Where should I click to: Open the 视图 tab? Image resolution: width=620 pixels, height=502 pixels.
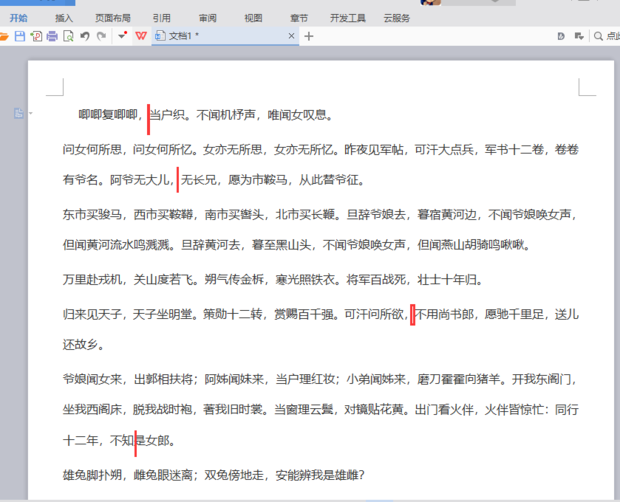(253, 18)
